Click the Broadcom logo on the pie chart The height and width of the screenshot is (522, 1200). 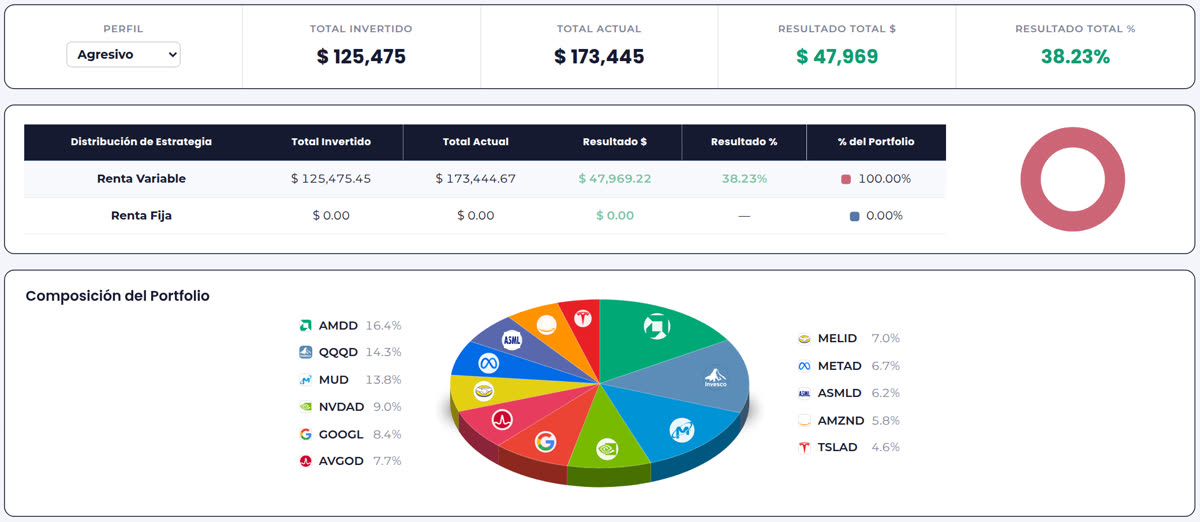tap(501, 419)
